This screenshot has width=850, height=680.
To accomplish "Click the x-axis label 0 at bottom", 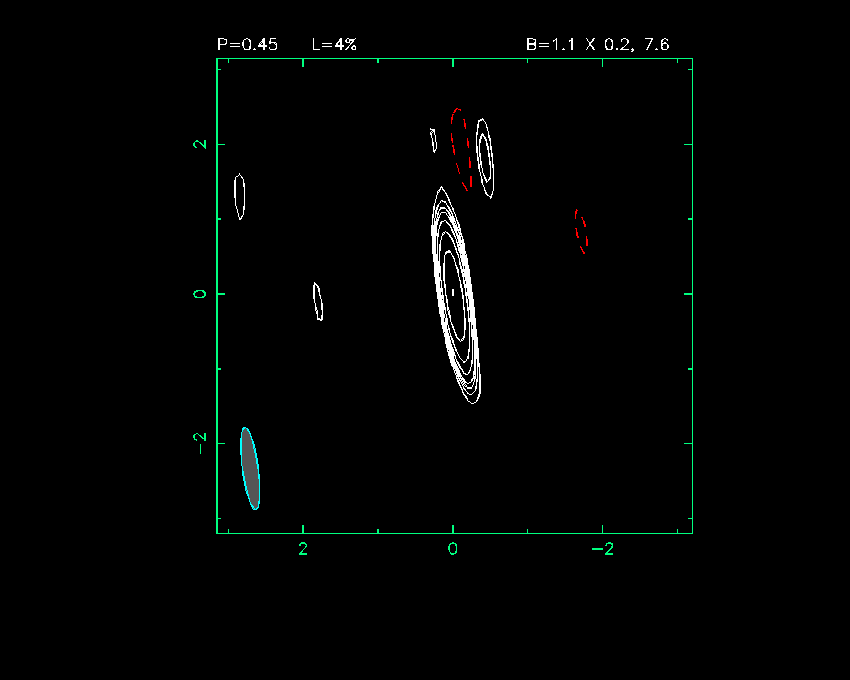I will 453,549.
